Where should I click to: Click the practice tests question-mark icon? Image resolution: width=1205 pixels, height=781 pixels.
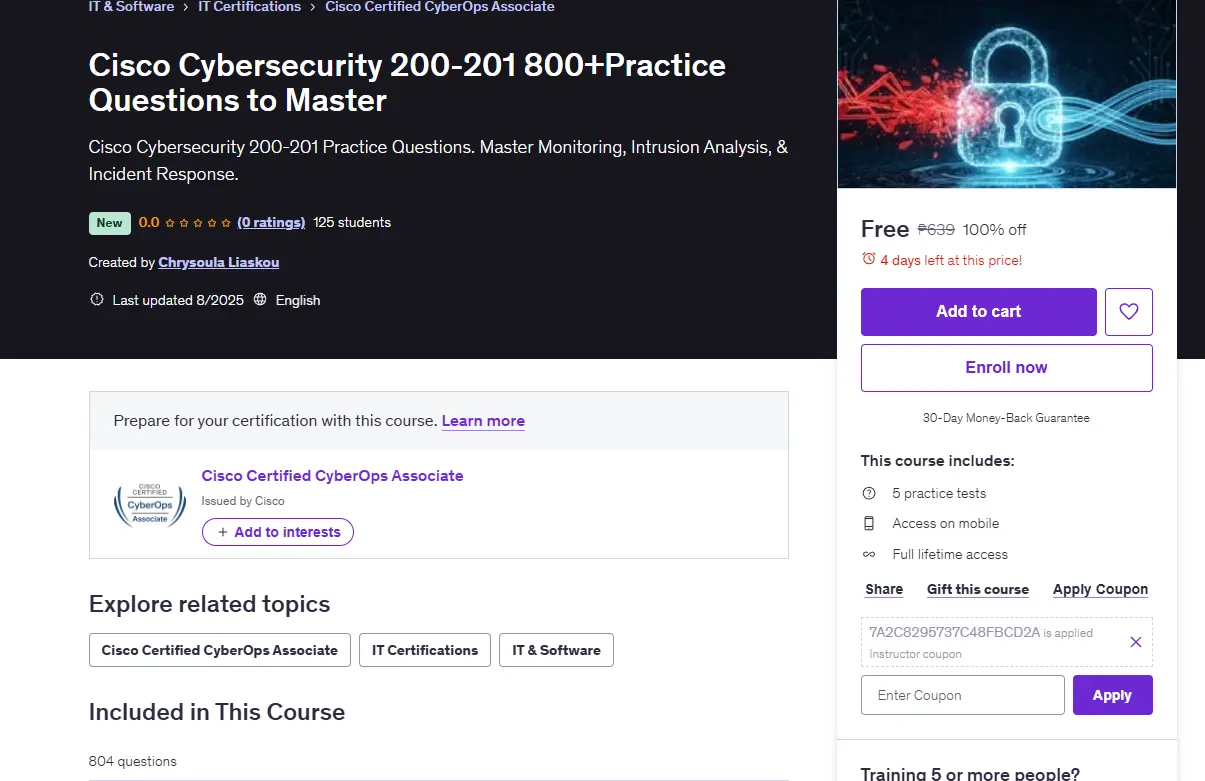[x=869, y=494]
